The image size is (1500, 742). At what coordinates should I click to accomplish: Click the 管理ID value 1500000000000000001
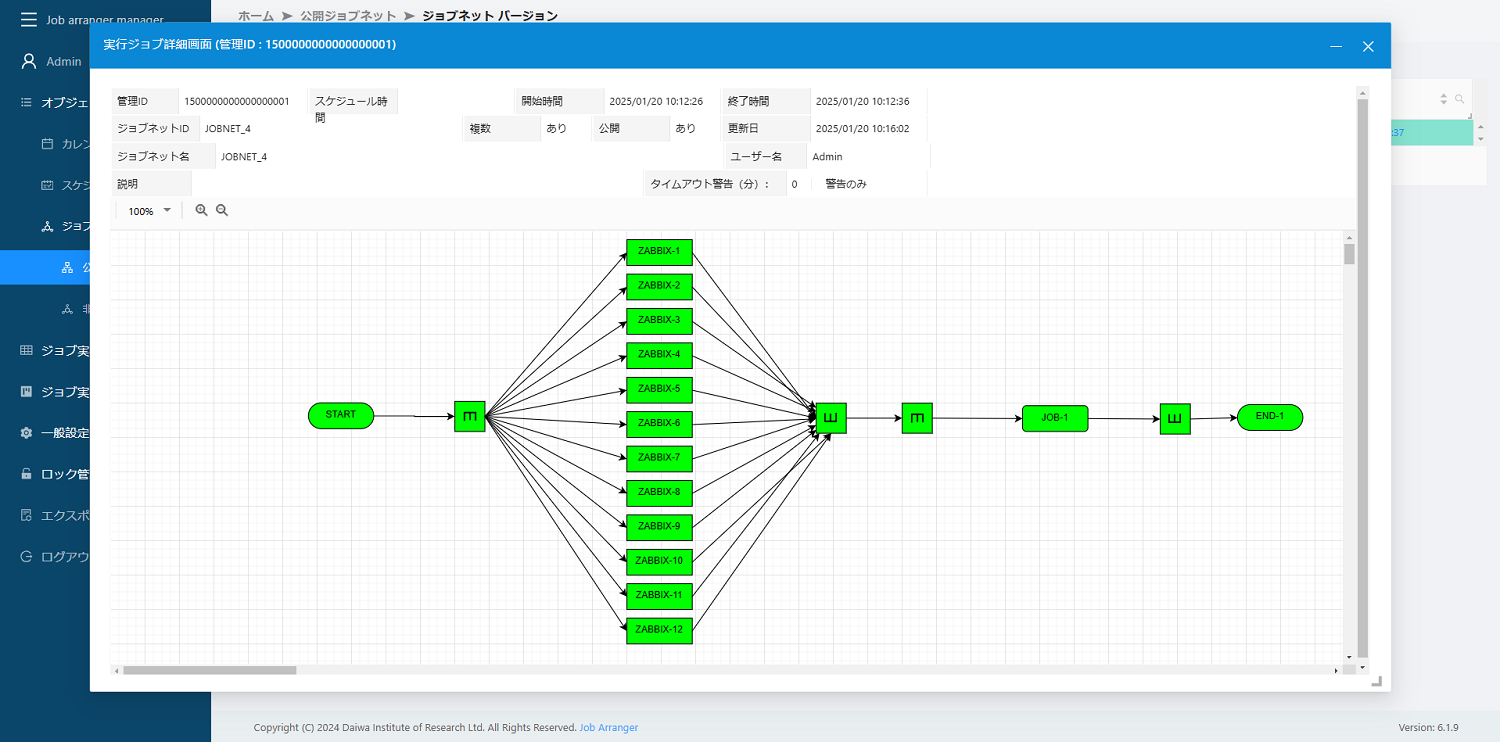coord(237,101)
